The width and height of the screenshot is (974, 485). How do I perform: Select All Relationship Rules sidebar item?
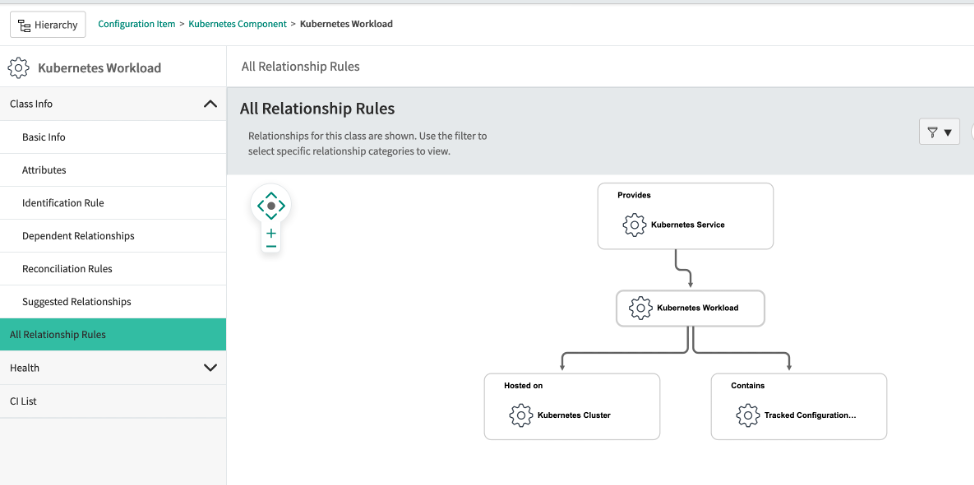pos(113,335)
